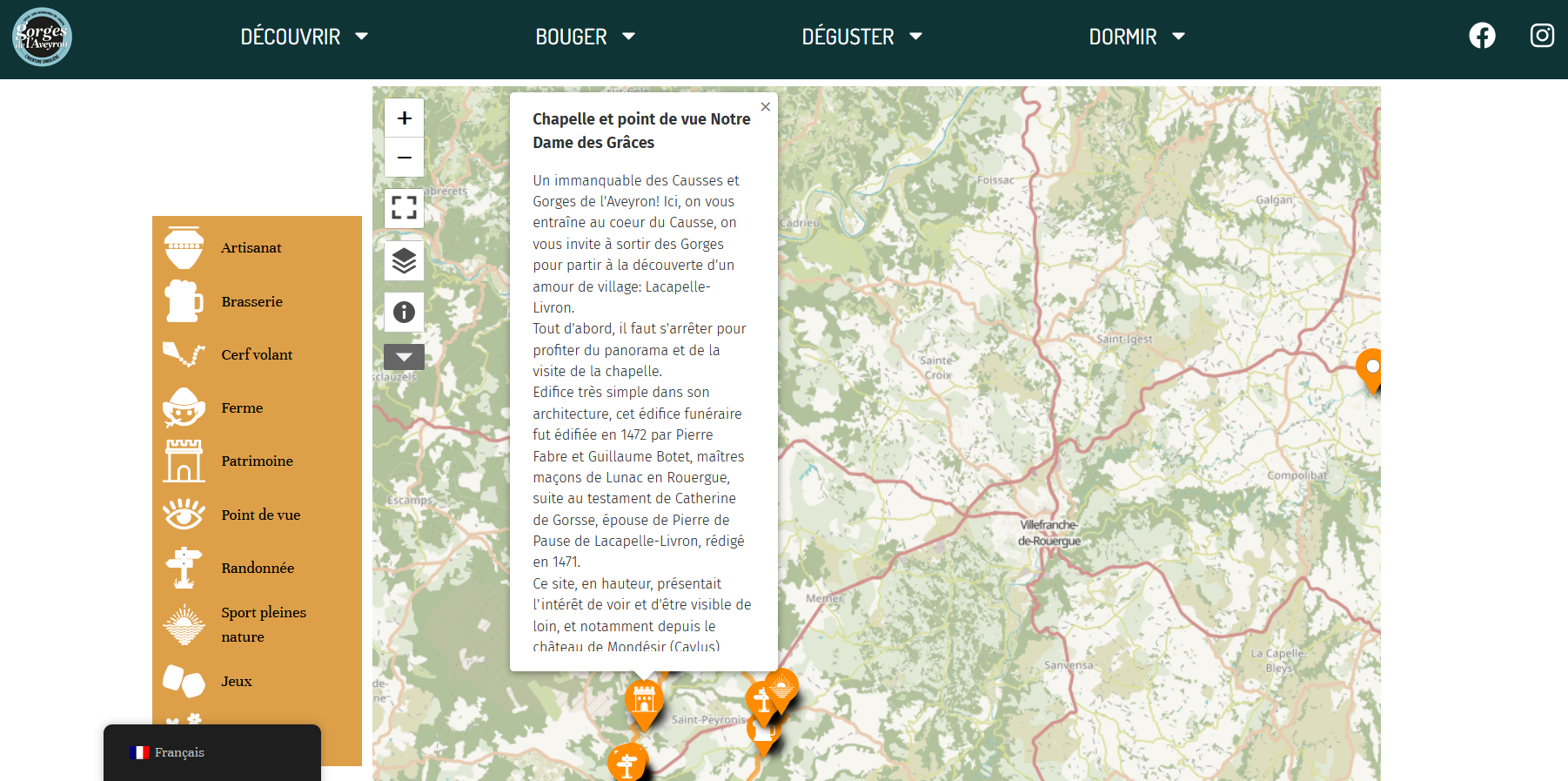Click the Gorges de l'Aveyron logo
Screen dimensions: 1568x781
click(x=42, y=37)
